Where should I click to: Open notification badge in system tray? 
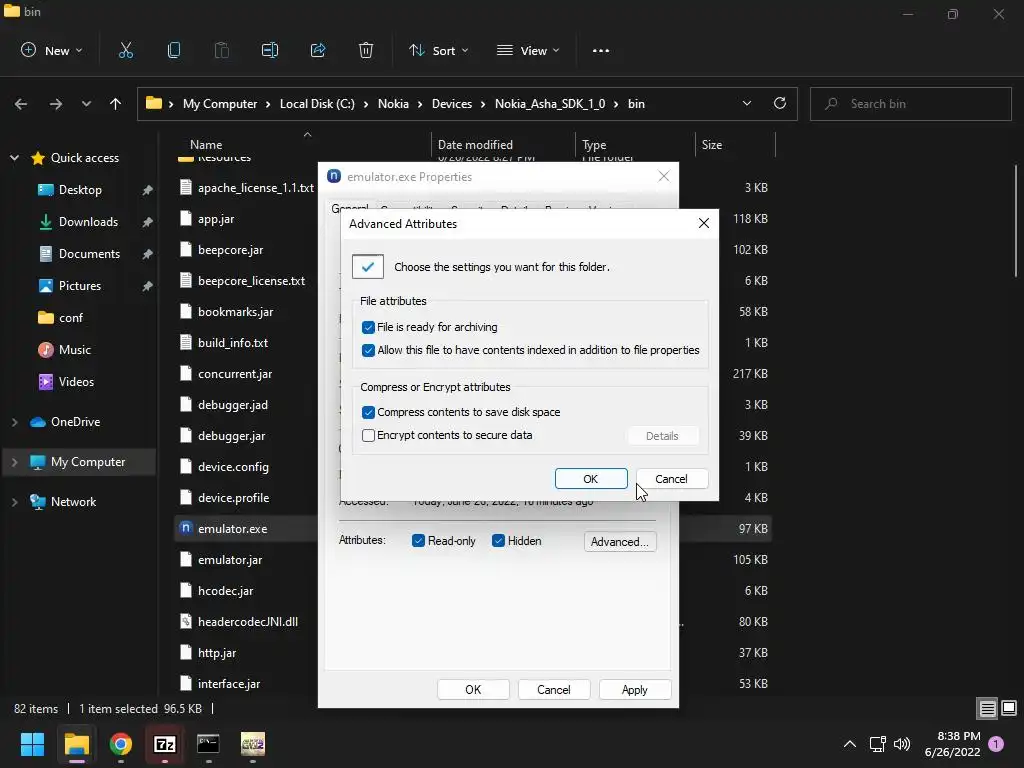[x=996, y=744]
